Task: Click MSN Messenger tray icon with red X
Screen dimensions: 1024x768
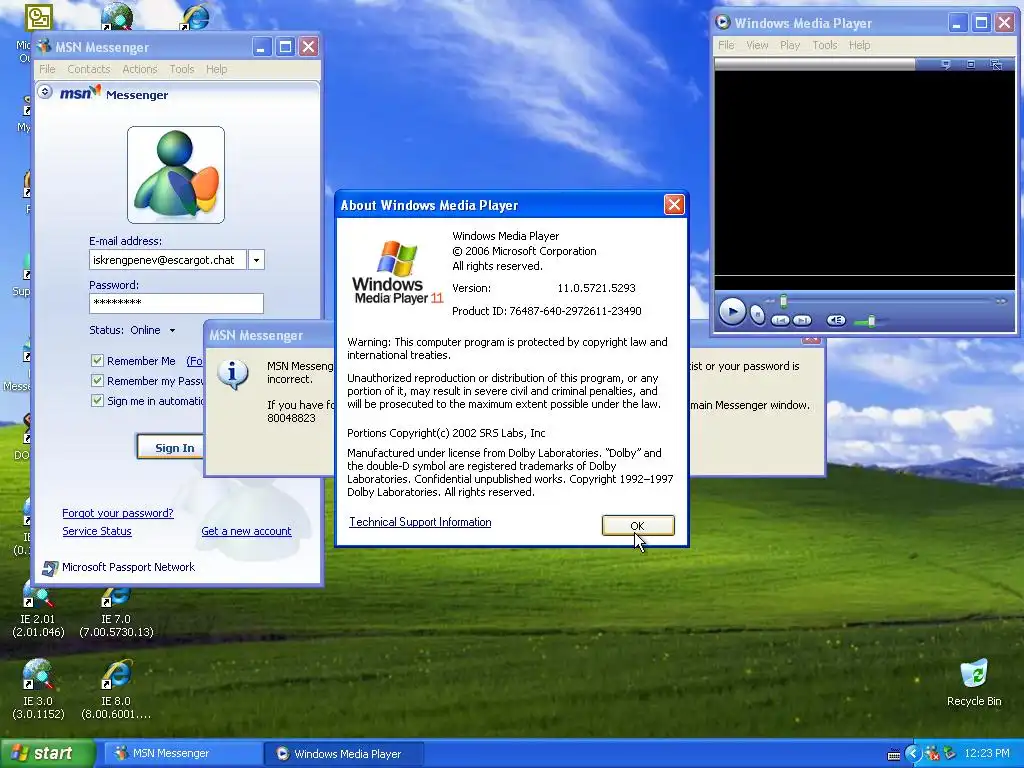Action: [931, 754]
